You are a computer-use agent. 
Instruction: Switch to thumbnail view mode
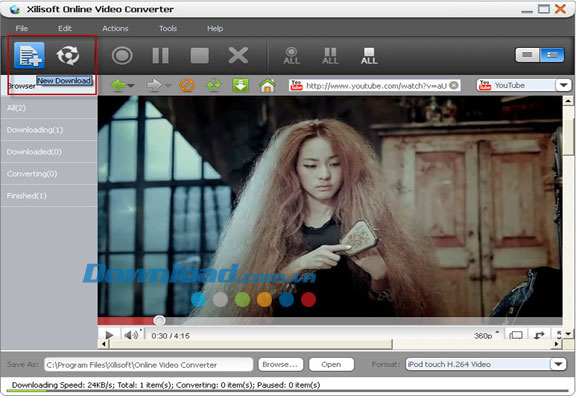(528, 55)
